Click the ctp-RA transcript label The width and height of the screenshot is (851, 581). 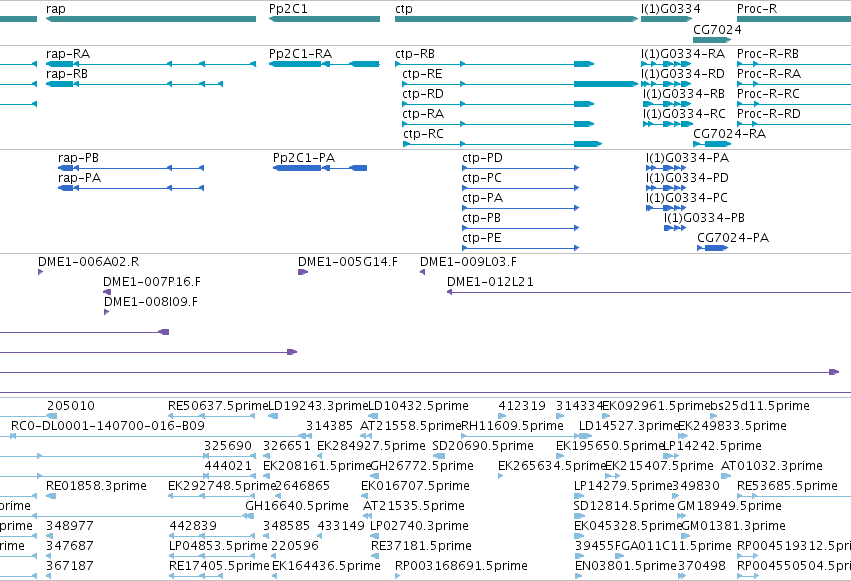(x=423, y=114)
